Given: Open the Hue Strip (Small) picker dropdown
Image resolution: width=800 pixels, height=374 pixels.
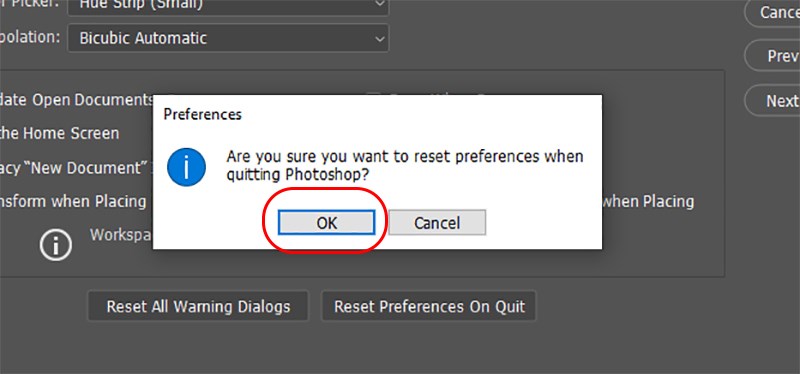Looking at the screenshot, I should click(x=228, y=7).
